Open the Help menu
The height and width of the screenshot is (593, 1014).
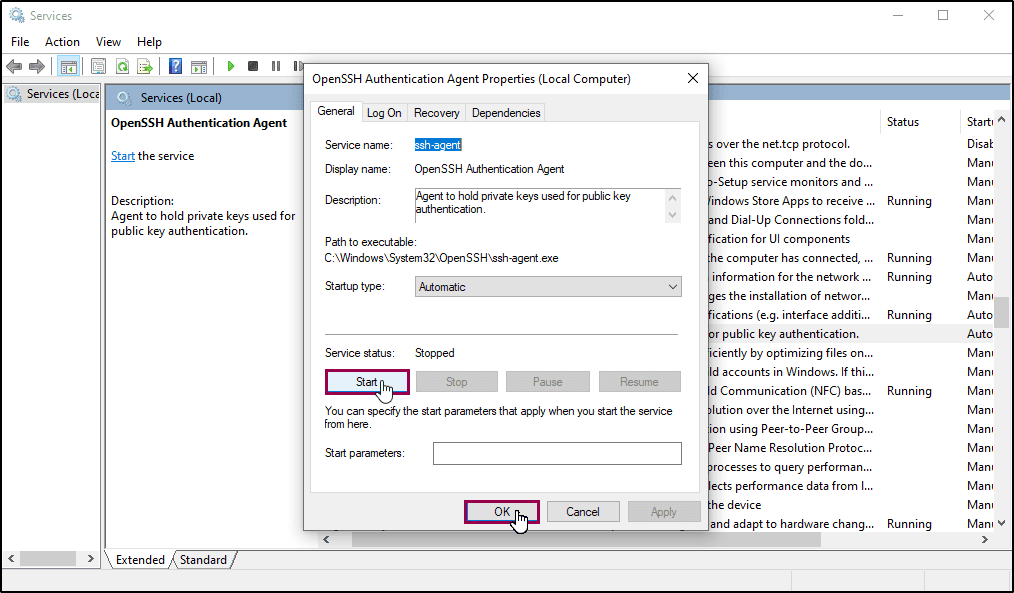click(x=149, y=41)
